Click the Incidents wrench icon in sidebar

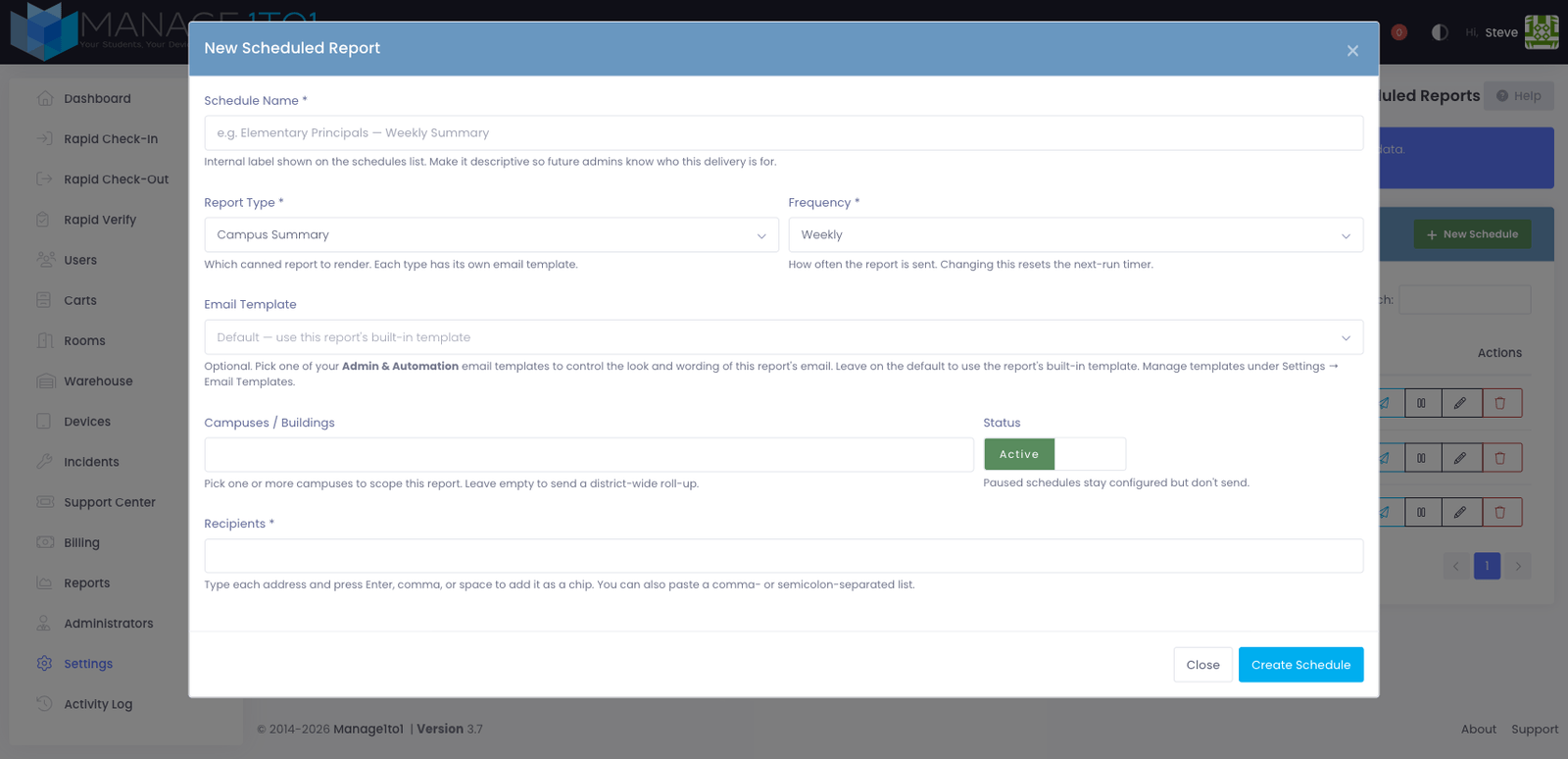(45, 461)
